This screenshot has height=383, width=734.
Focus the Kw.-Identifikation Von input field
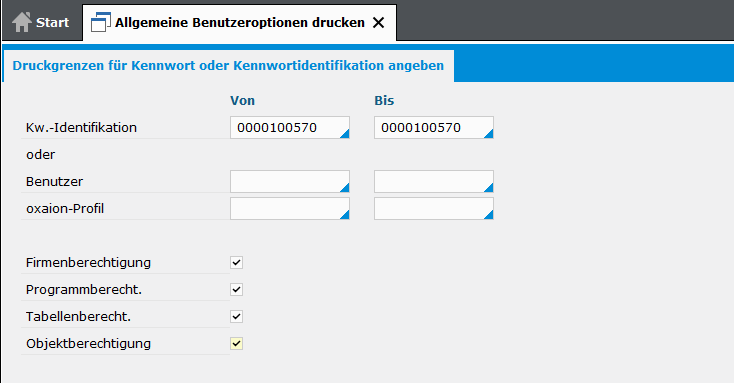(290, 127)
